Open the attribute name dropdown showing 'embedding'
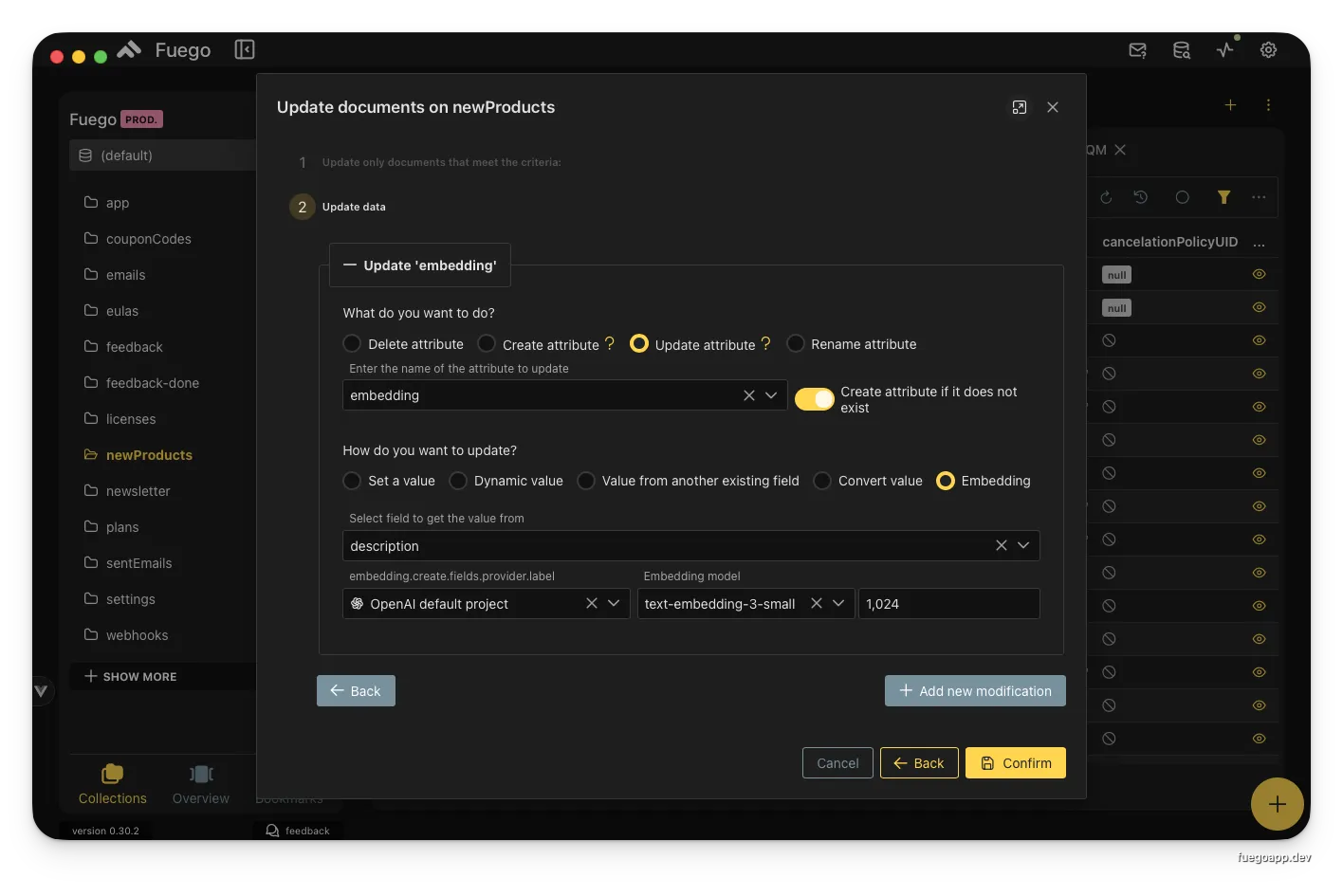Image resolution: width=1343 pixels, height=896 pixels. [770, 395]
